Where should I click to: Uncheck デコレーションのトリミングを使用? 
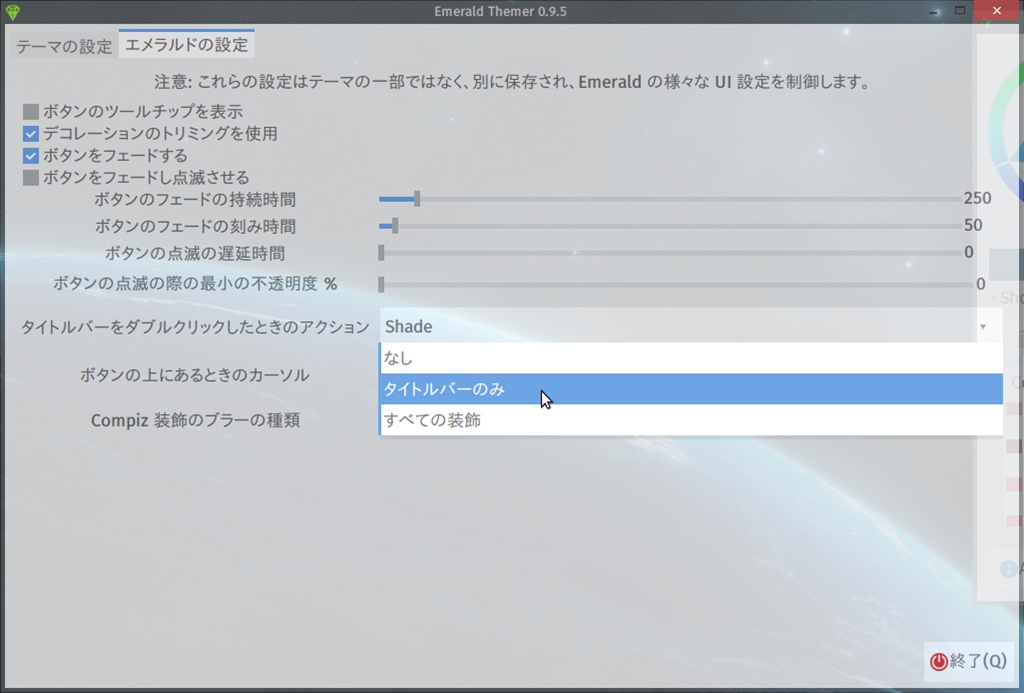31,134
